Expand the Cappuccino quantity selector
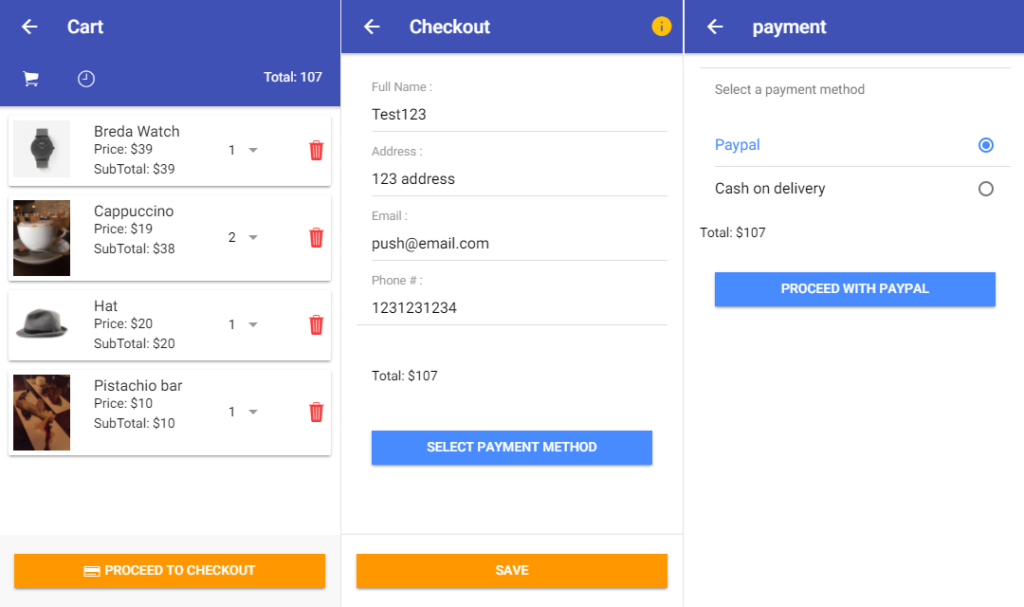This screenshot has height=607, width=1024. tap(243, 237)
